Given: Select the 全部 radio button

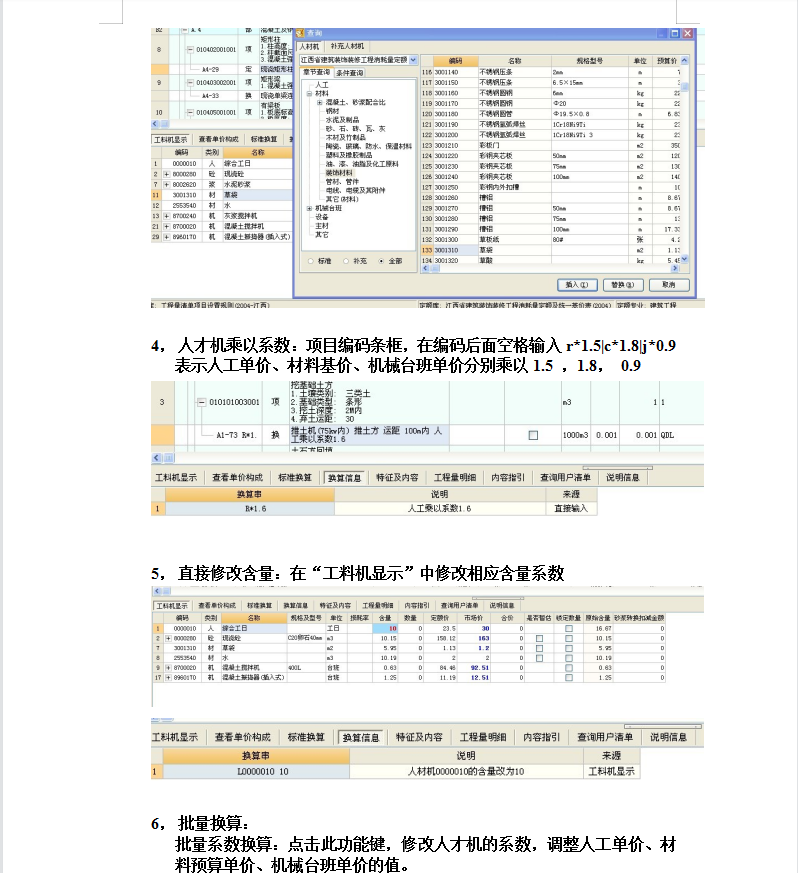Looking at the screenshot, I should coord(381,261).
